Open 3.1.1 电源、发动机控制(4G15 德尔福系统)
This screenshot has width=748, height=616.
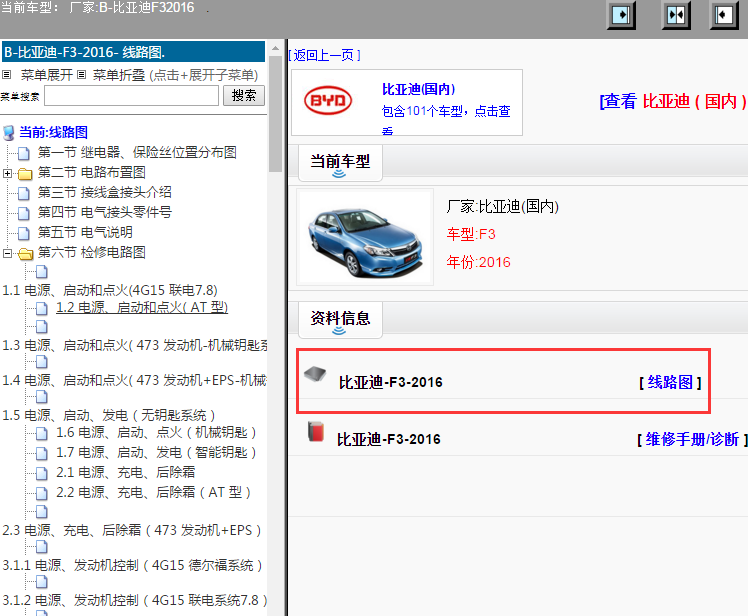pos(133,565)
